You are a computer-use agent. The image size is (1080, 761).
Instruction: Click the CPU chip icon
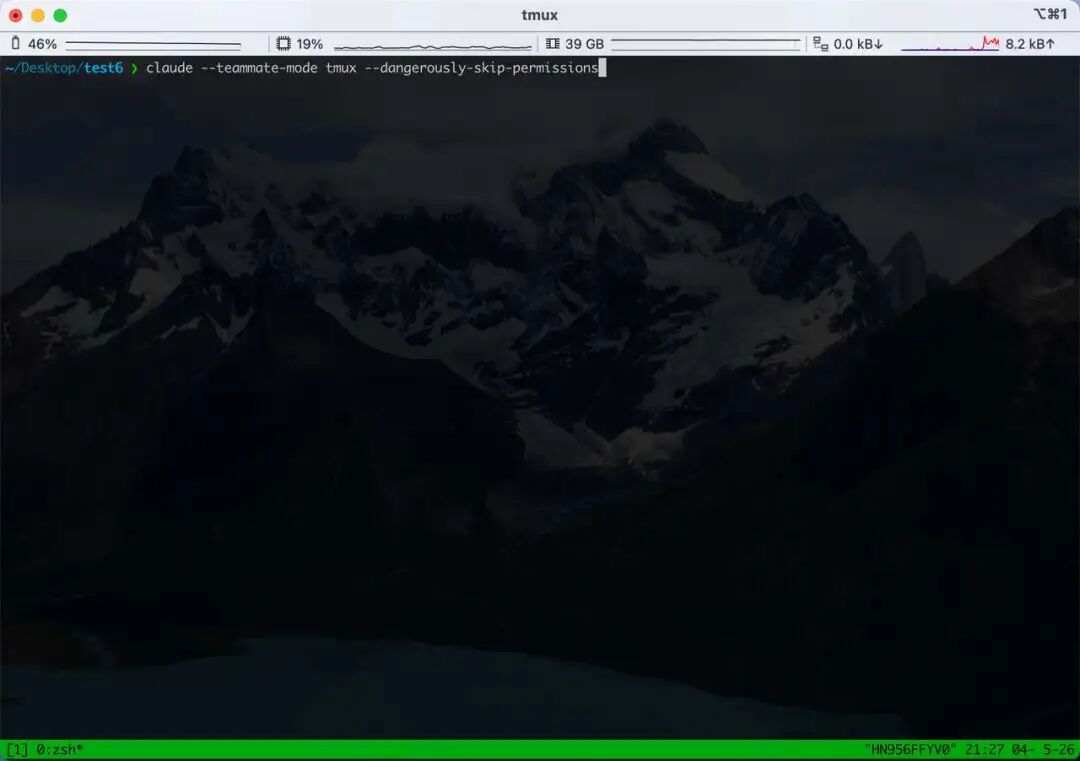(x=283, y=43)
